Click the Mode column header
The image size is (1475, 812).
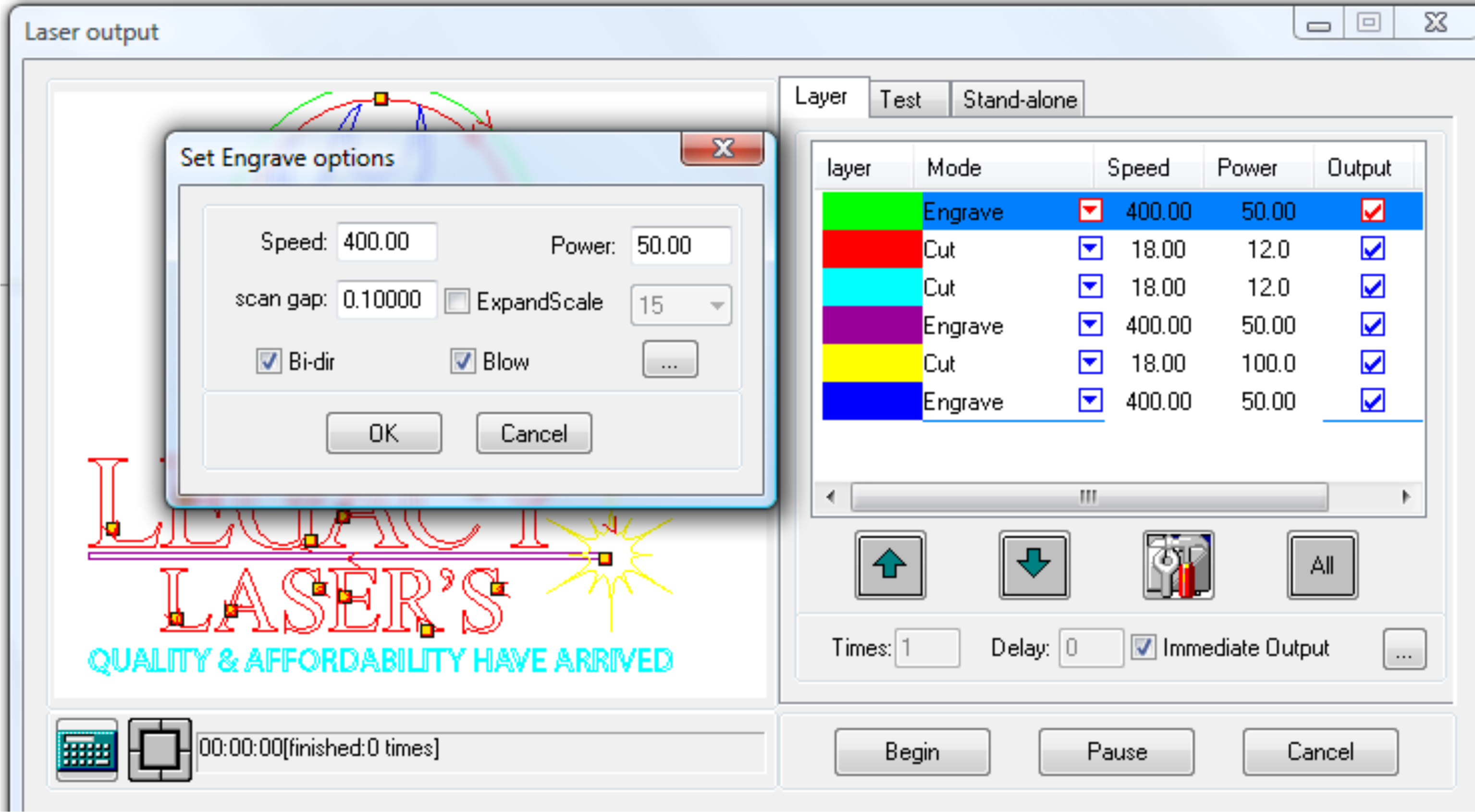(1004, 168)
